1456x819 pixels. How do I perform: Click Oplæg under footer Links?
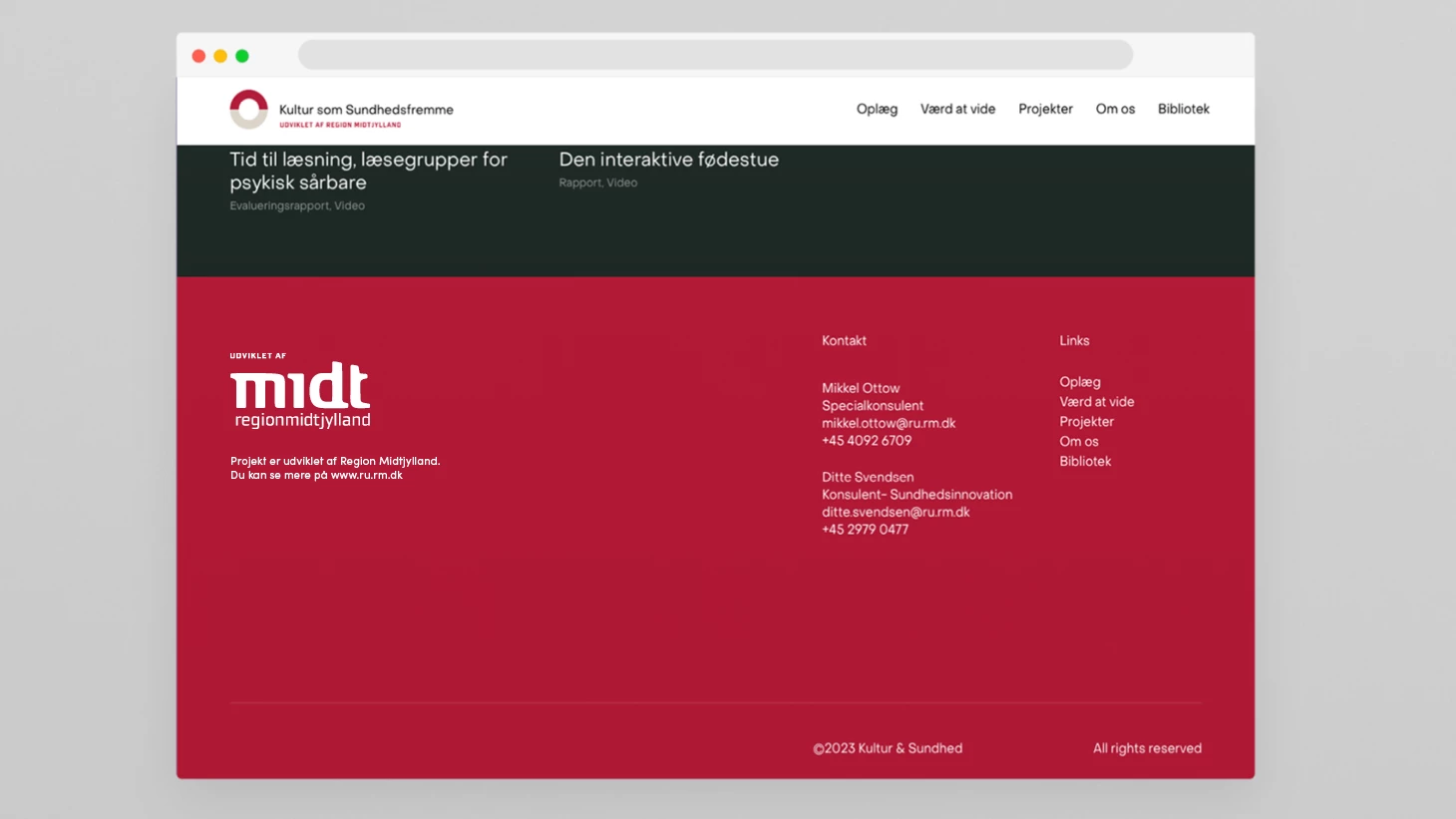point(1080,382)
